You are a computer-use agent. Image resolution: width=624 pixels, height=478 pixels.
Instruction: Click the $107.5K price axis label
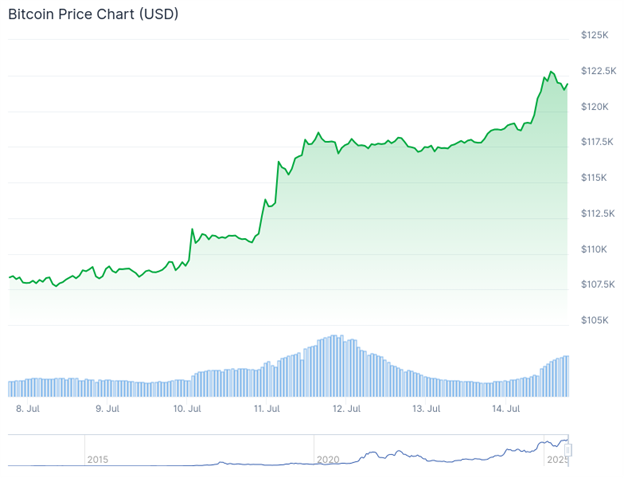(x=599, y=284)
